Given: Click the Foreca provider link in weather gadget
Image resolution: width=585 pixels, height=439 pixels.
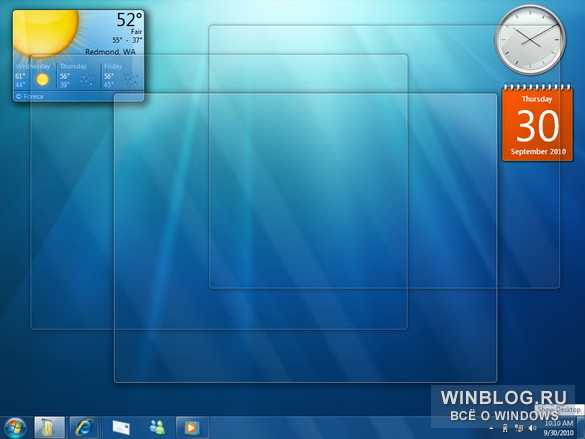Looking at the screenshot, I should tap(30, 97).
